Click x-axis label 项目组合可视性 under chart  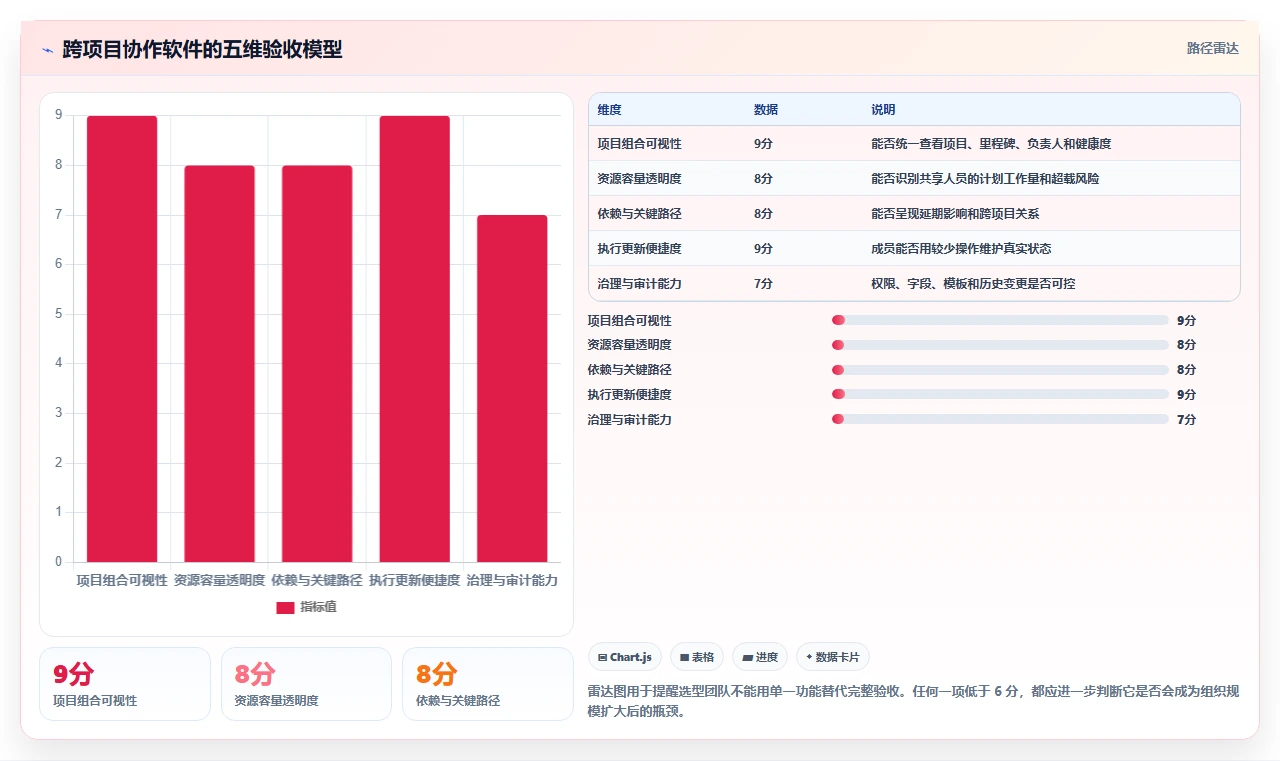pos(122,580)
